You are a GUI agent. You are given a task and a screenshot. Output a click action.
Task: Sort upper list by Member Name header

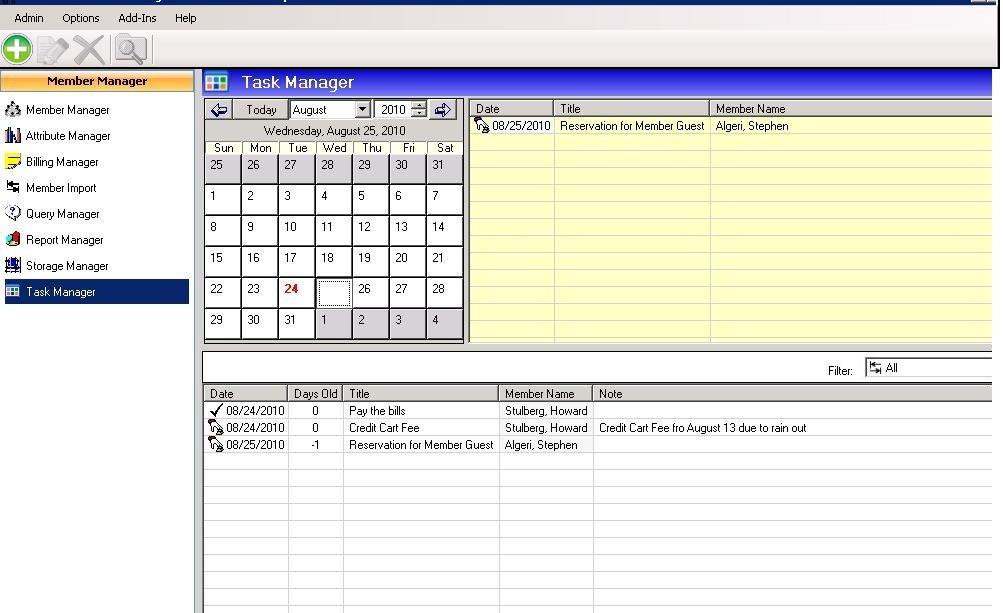coord(851,109)
